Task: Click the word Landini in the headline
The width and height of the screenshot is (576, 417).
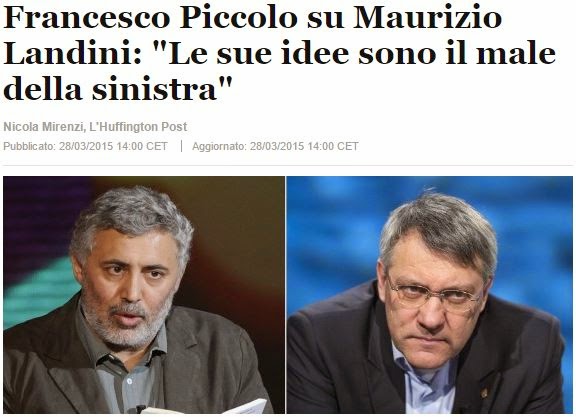Action: tap(72, 53)
